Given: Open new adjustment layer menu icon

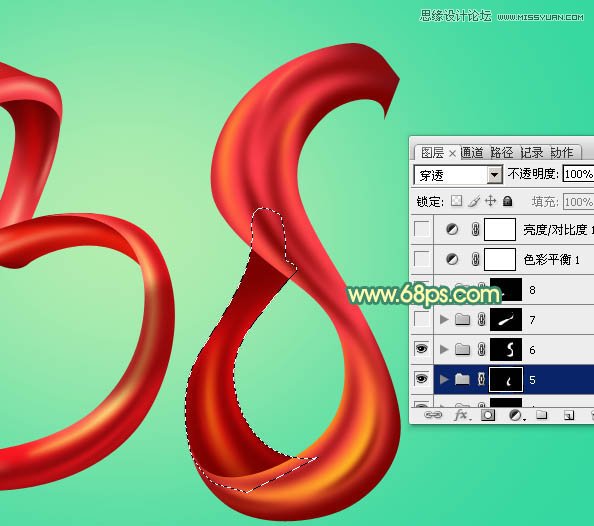Looking at the screenshot, I should 516,416.
